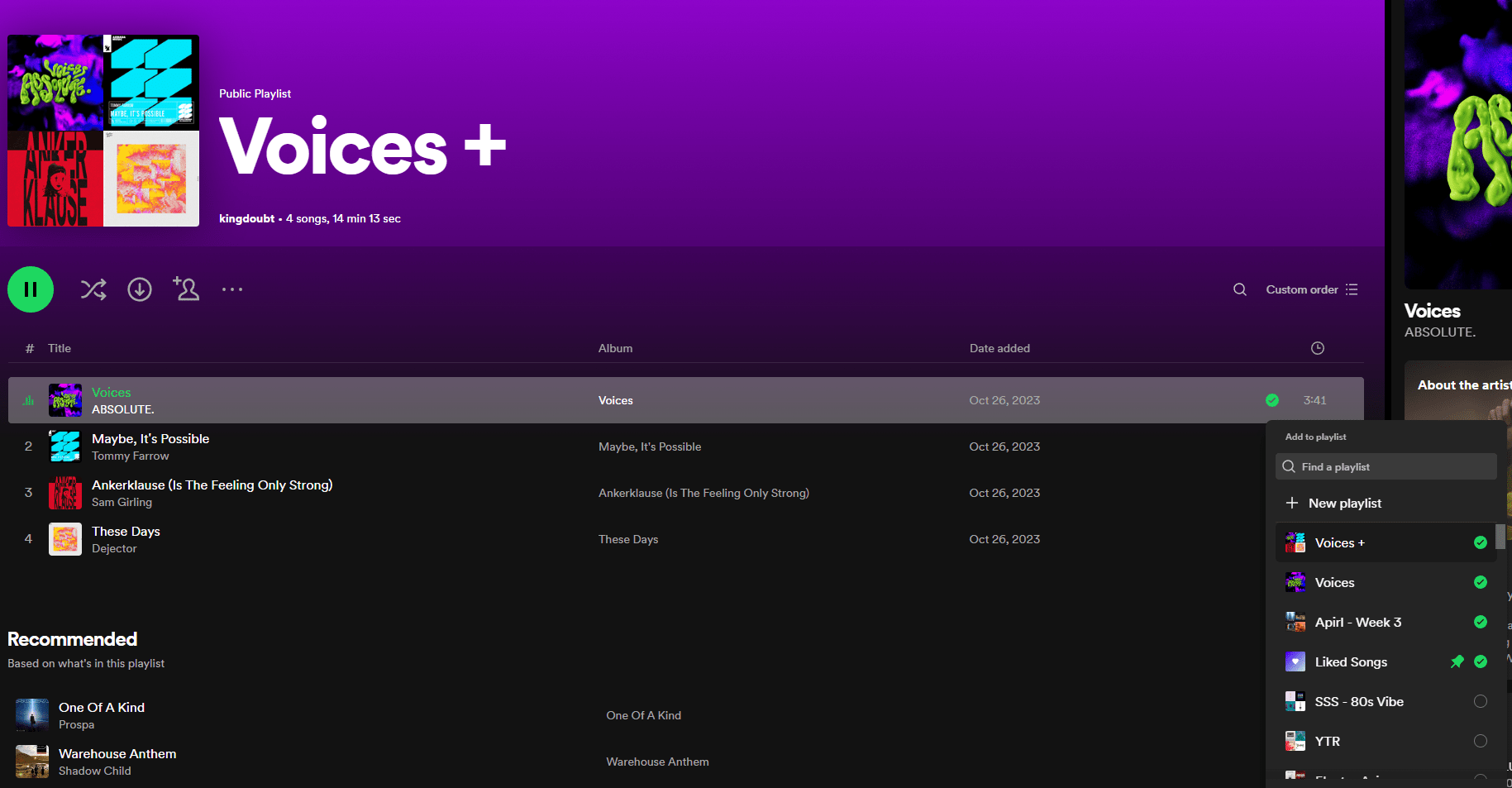Uncheck the Voices playlist checkbox

tap(1481, 582)
